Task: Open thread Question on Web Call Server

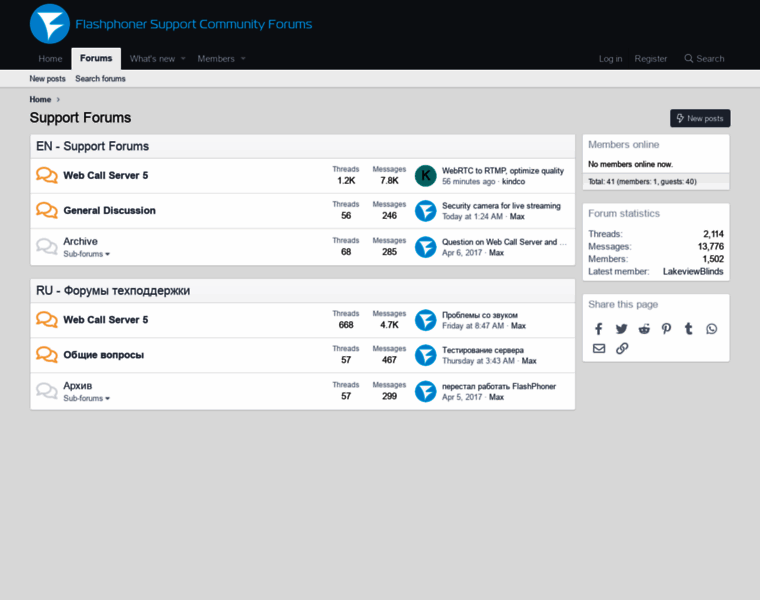Action: click(x=504, y=242)
